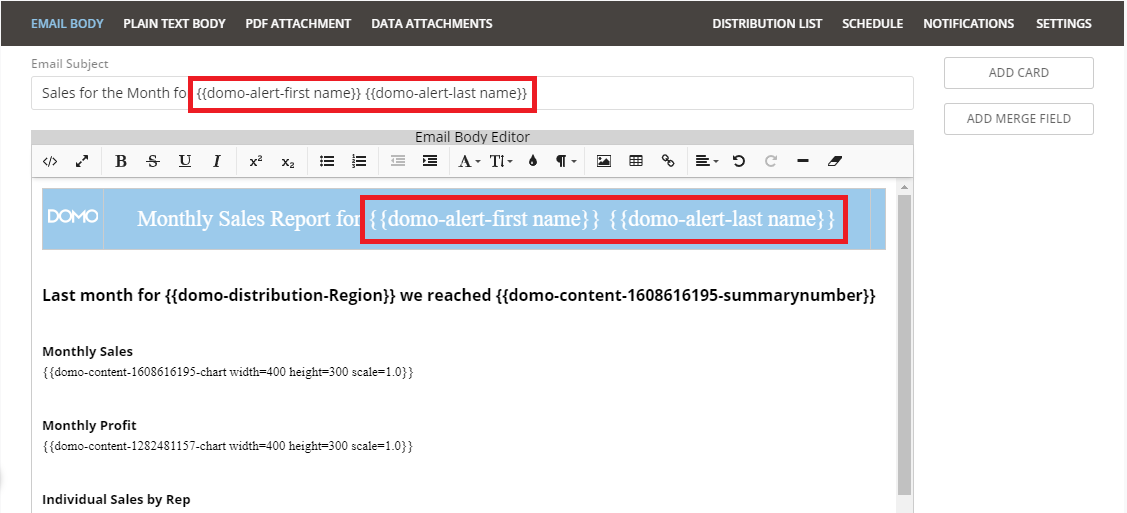Switch to the Plain Text Body tab
The image size is (1127, 513).
click(x=174, y=24)
